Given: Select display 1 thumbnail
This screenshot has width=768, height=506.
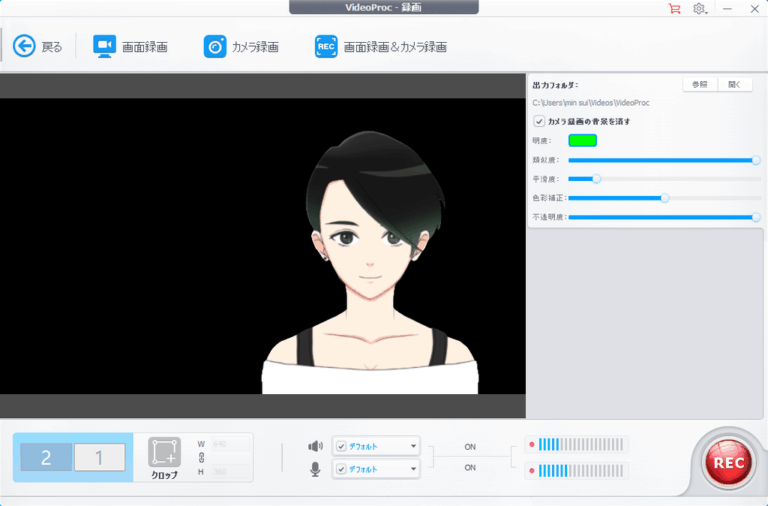Looking at the screenshot, I should pyautogui.click(x=99, y=457).
